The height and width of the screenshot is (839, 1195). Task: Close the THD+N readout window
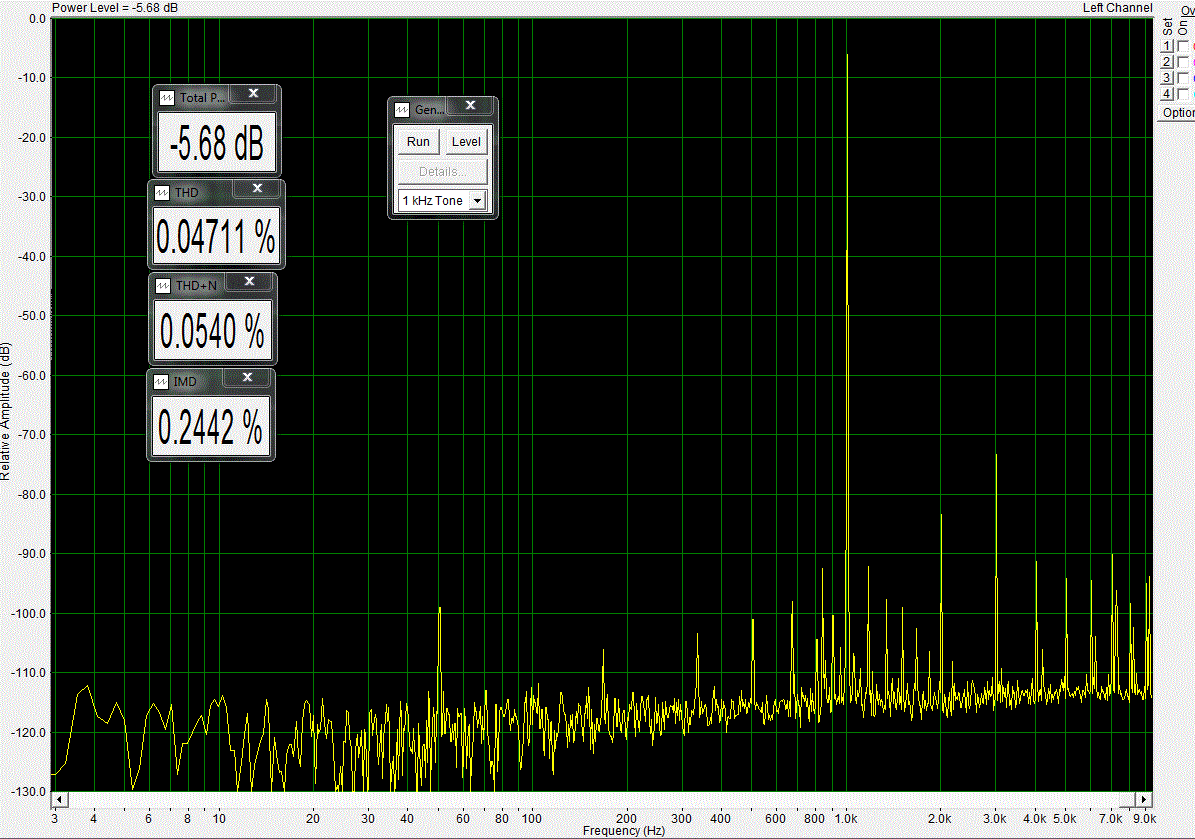(249, 281)
